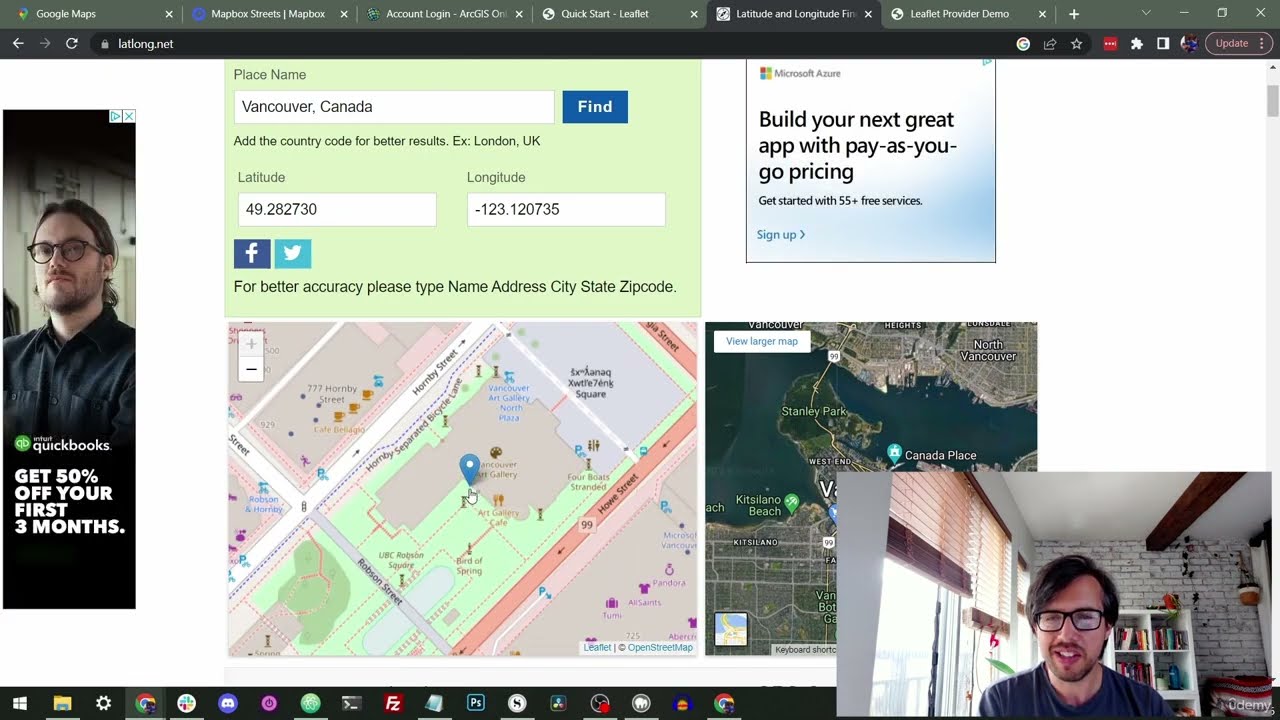This screenshot has height=720, width=1280.
Task: Open the Windows Start menu
Action: tap(19, 704)
